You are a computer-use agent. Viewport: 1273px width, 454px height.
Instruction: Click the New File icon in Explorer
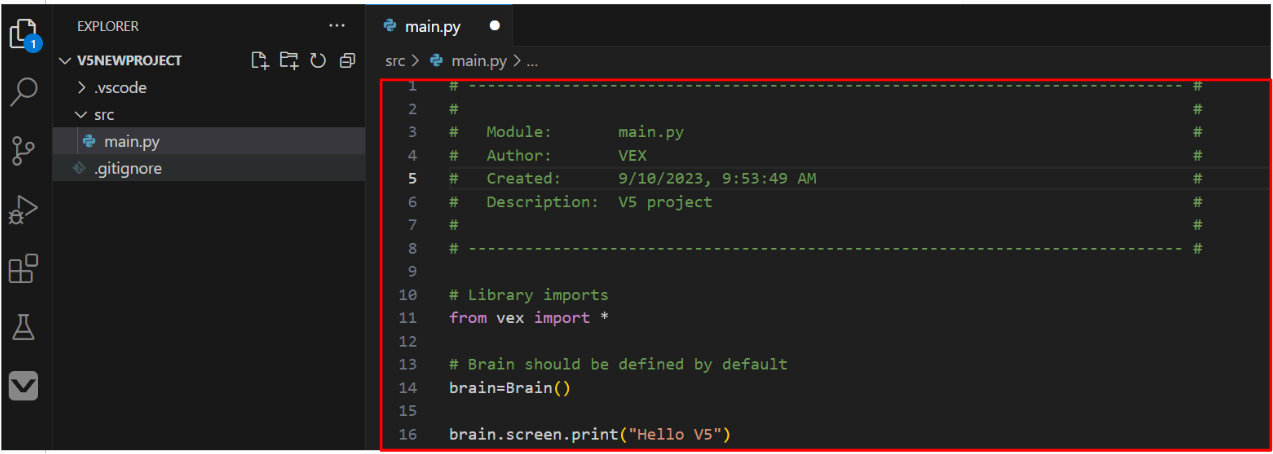(x=260, y=61)
